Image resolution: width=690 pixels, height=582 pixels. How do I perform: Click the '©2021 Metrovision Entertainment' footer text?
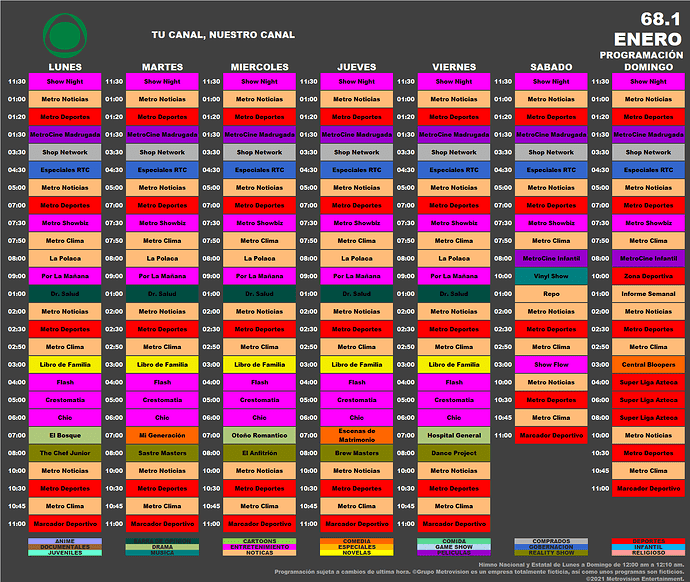[x=635, y=579]
